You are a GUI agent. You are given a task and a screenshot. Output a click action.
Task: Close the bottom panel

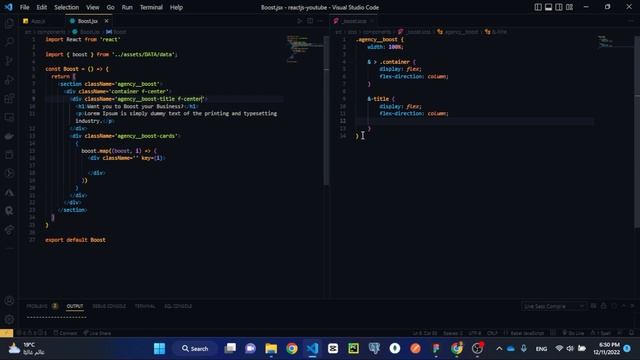click(x=633, y=306)
